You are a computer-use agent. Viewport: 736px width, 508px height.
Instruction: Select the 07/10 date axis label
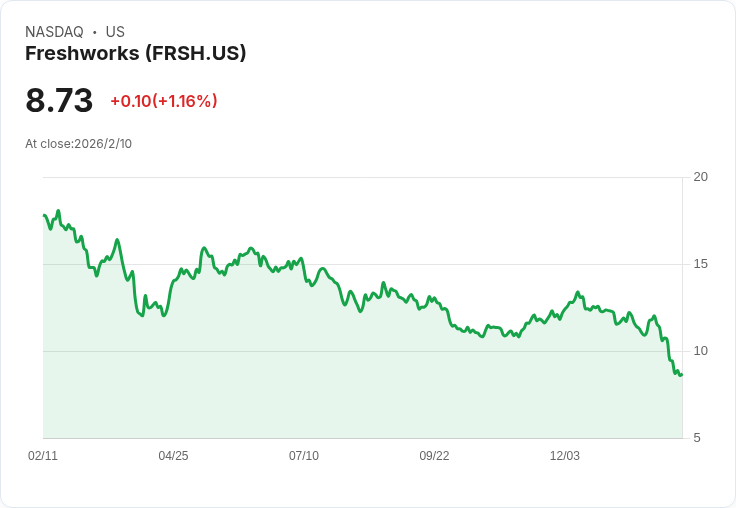[x=304, y=456]
